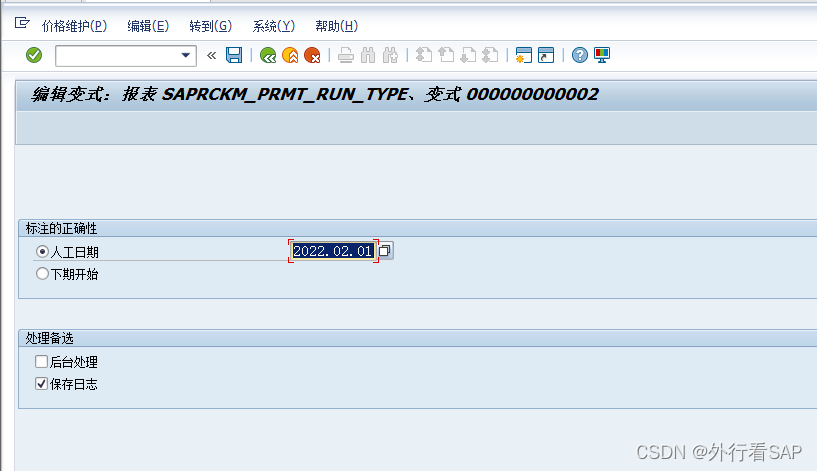Viewport: 817px width, 471px height.
Task: Uncheck the 保存日志 checkbox
Action: 41,384
